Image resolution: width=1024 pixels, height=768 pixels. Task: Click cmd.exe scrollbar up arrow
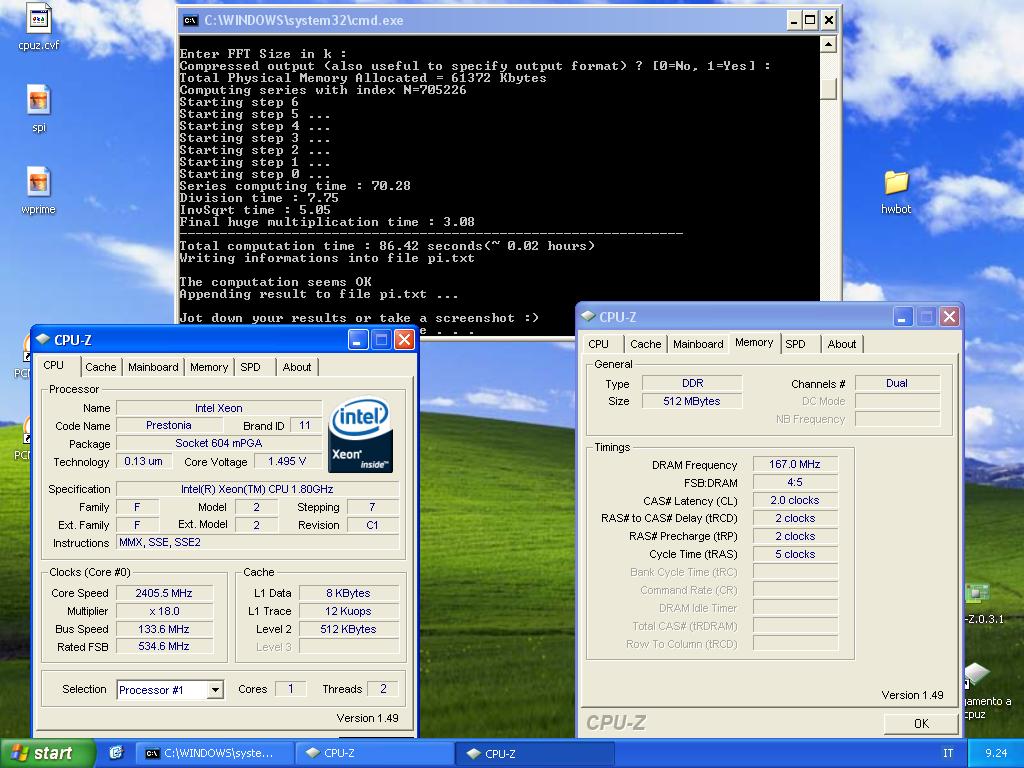(828, 44)
